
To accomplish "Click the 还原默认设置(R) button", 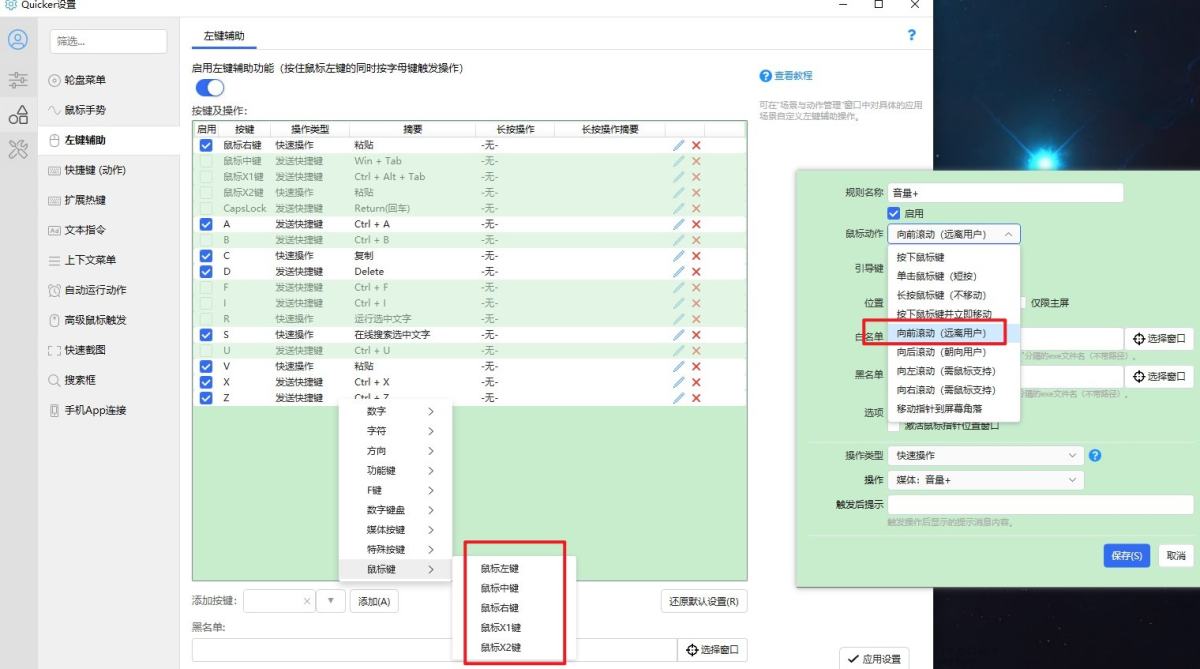I will (x=704, y=601).
